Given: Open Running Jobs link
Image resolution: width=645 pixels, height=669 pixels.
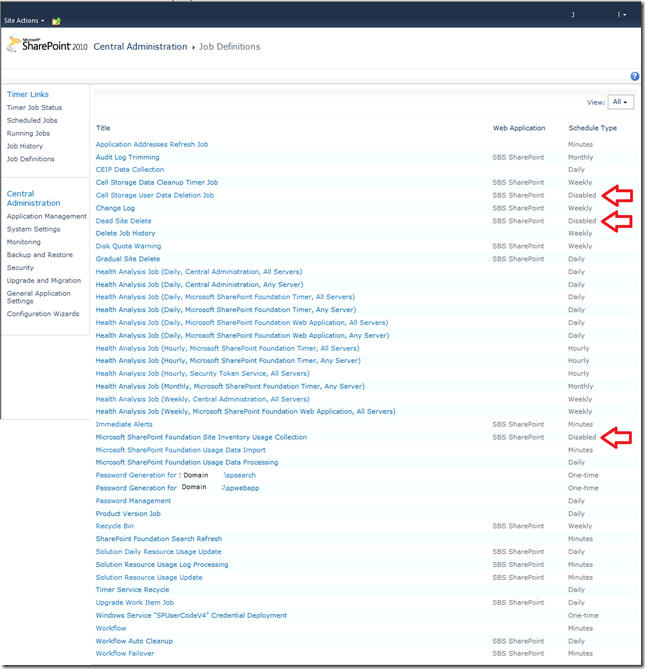Looking at the screenshot, I should (28, 133).
